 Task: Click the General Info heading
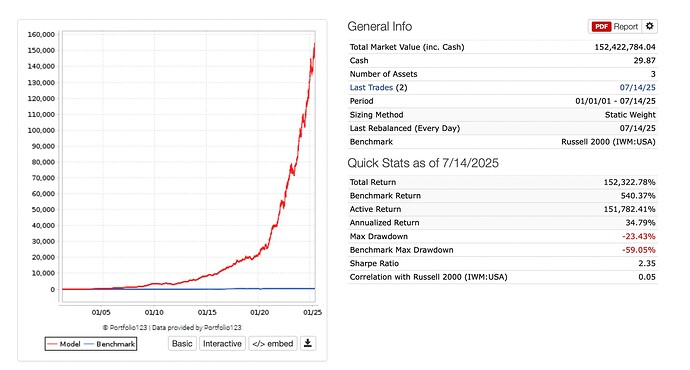click(x=380, y=26)
